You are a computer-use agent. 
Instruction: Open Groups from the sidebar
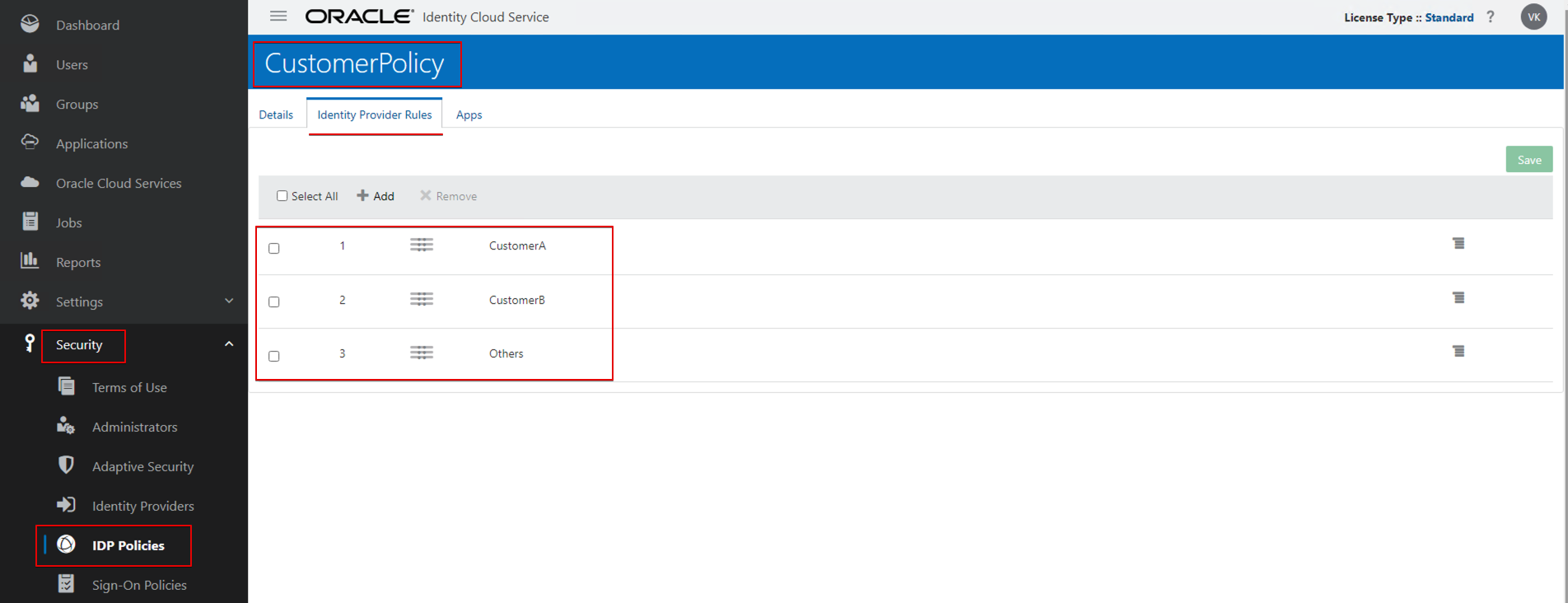click(77, 104)
